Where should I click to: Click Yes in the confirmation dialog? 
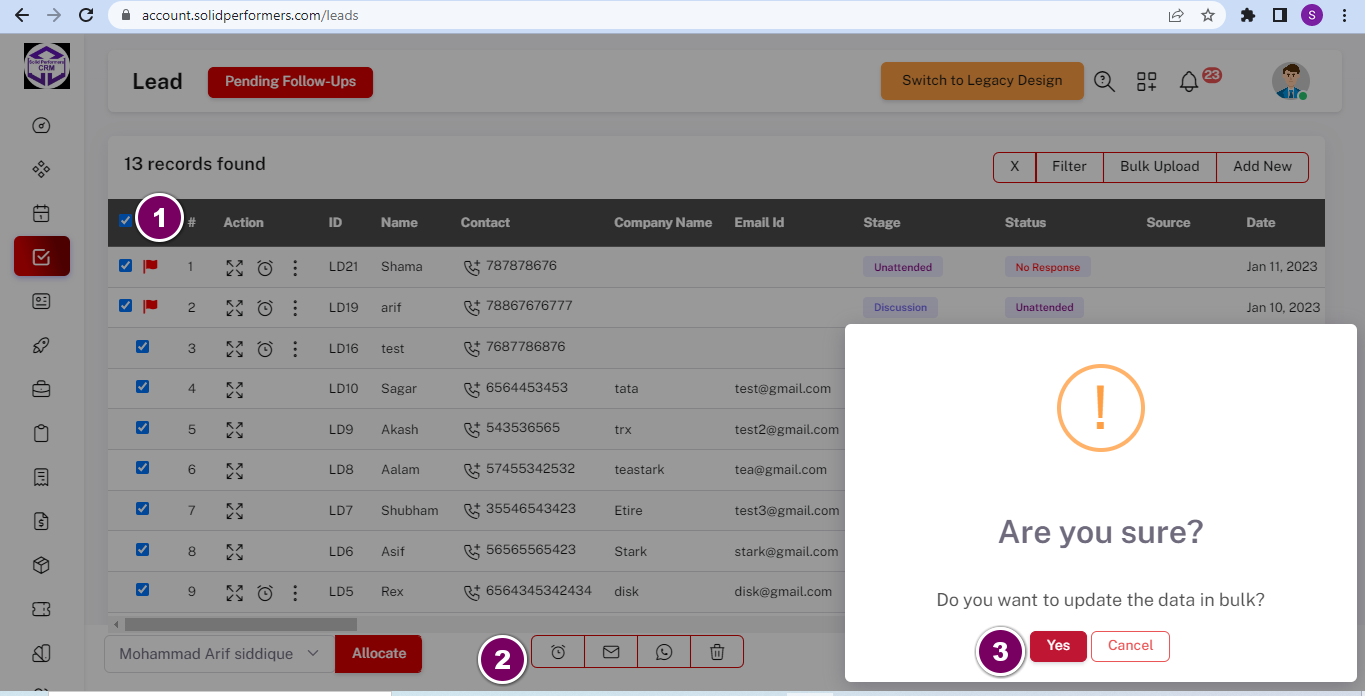1058,646
